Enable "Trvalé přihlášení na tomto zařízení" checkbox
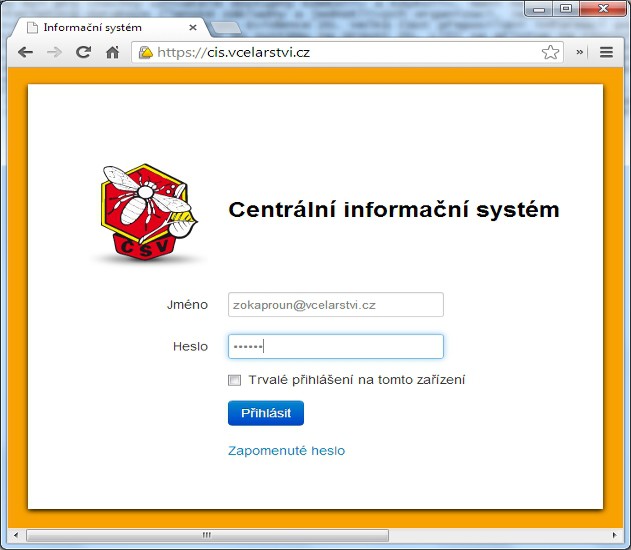The height and width of the screenshot is (550, 631). pos(235,380)
